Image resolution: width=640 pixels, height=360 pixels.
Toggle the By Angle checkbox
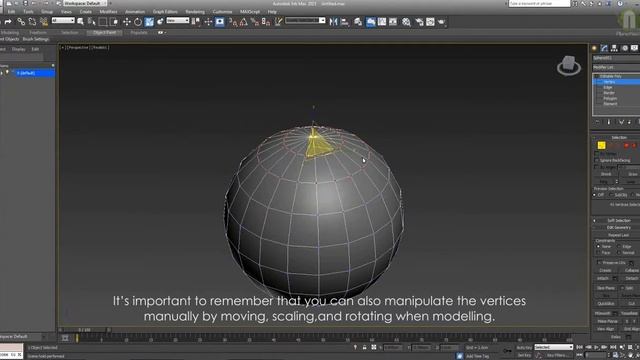point(597,167)
